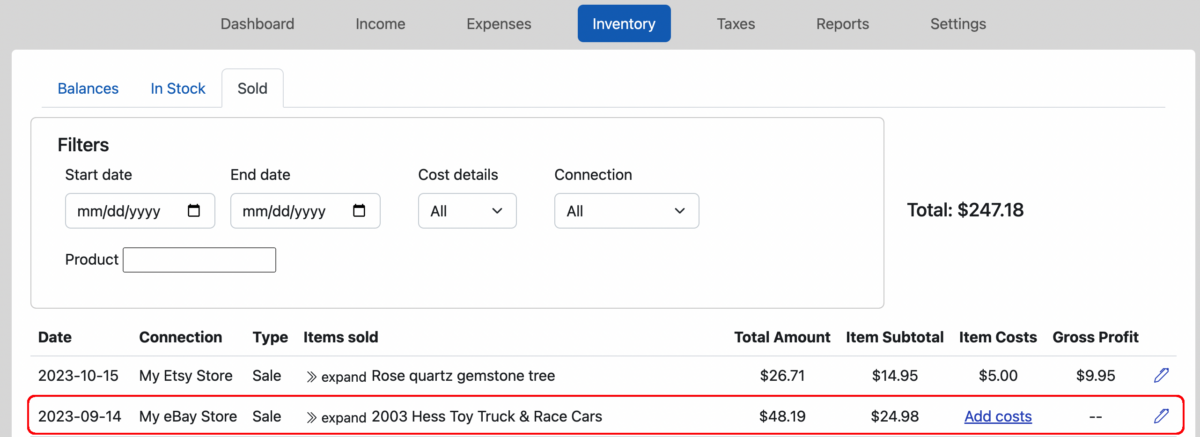Select the date 2023-09-14 cell

tap(78, 416)
